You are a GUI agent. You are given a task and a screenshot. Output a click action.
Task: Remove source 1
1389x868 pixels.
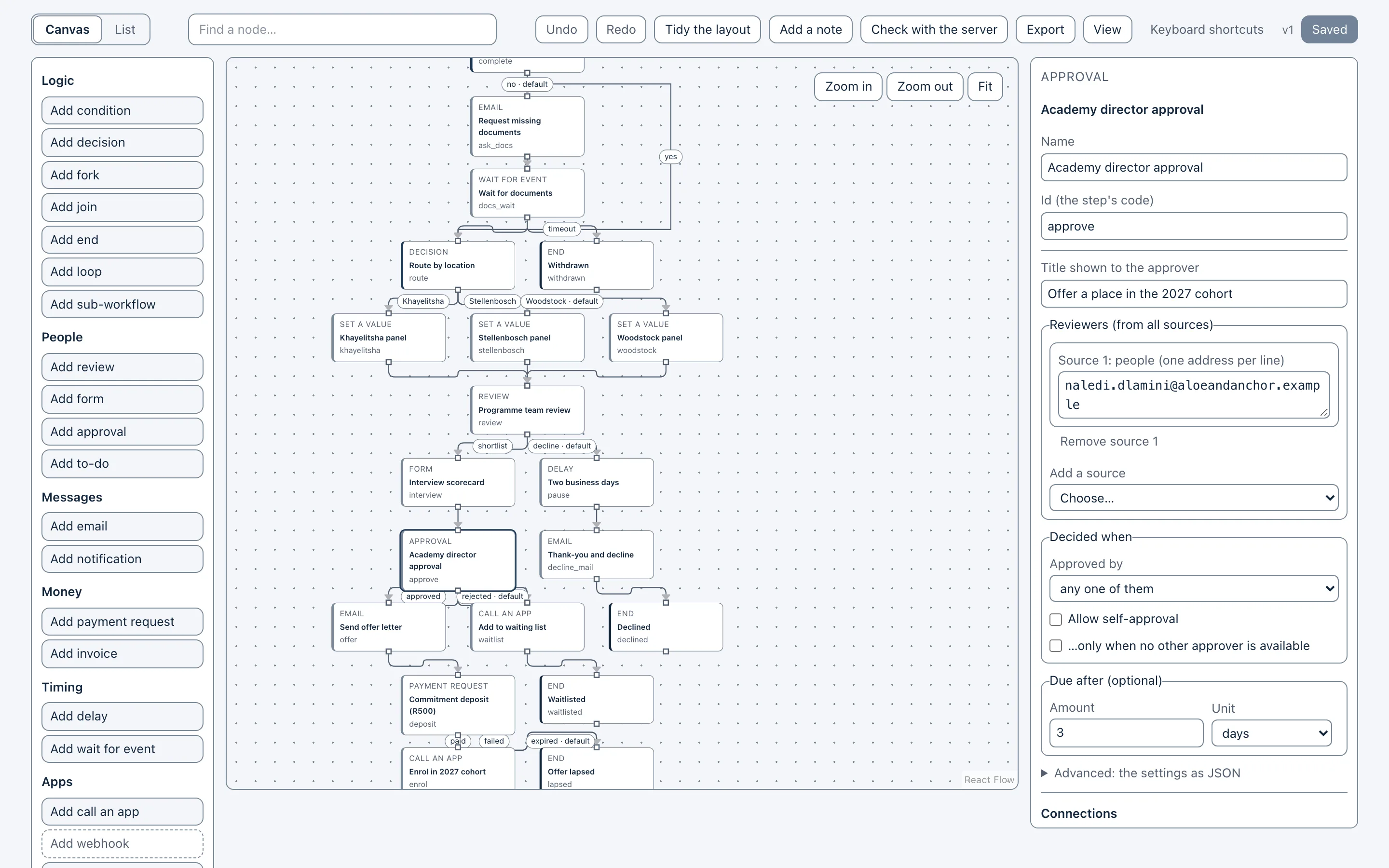coord(1109,441)
